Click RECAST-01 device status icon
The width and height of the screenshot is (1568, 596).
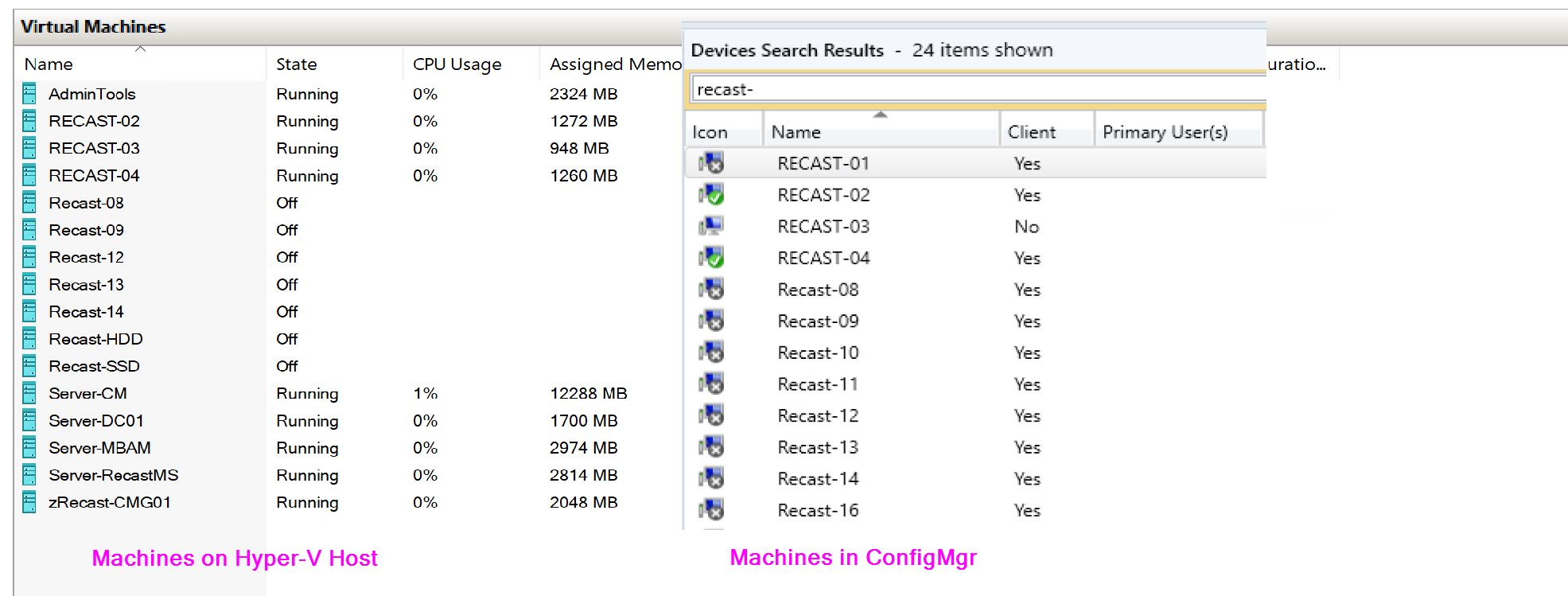click(711, 163)
